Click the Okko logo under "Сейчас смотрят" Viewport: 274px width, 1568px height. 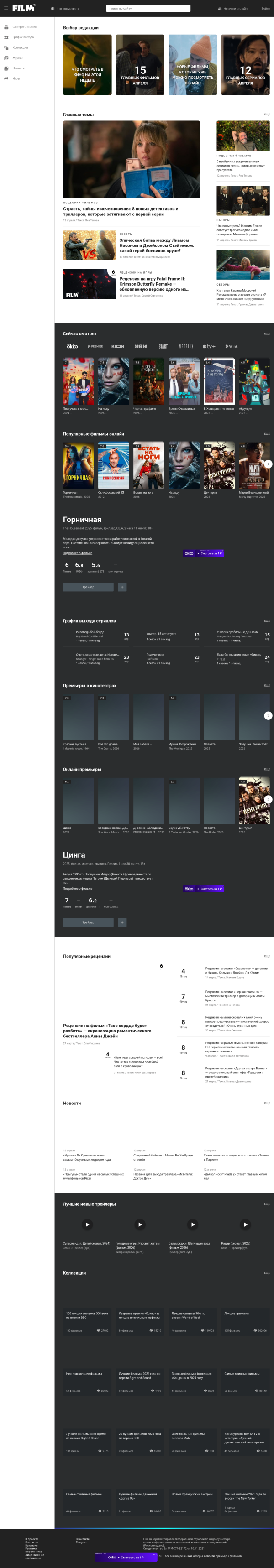(x=72, y=346)
